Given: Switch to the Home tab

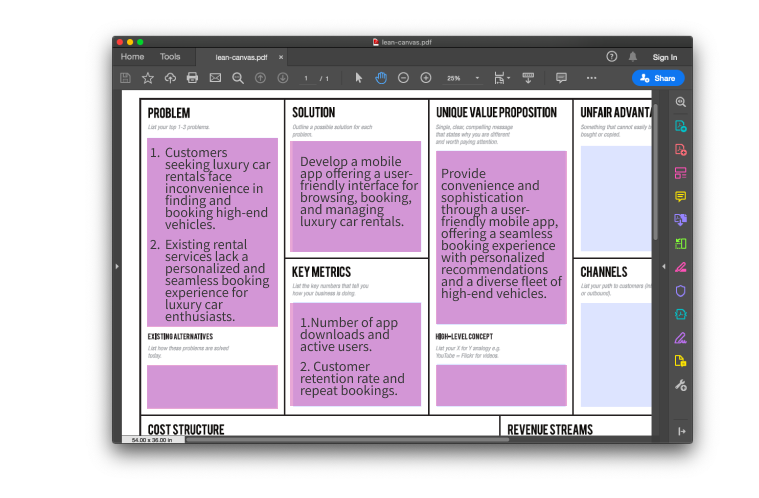Looking at the screenshot, I should coord(132,57).
